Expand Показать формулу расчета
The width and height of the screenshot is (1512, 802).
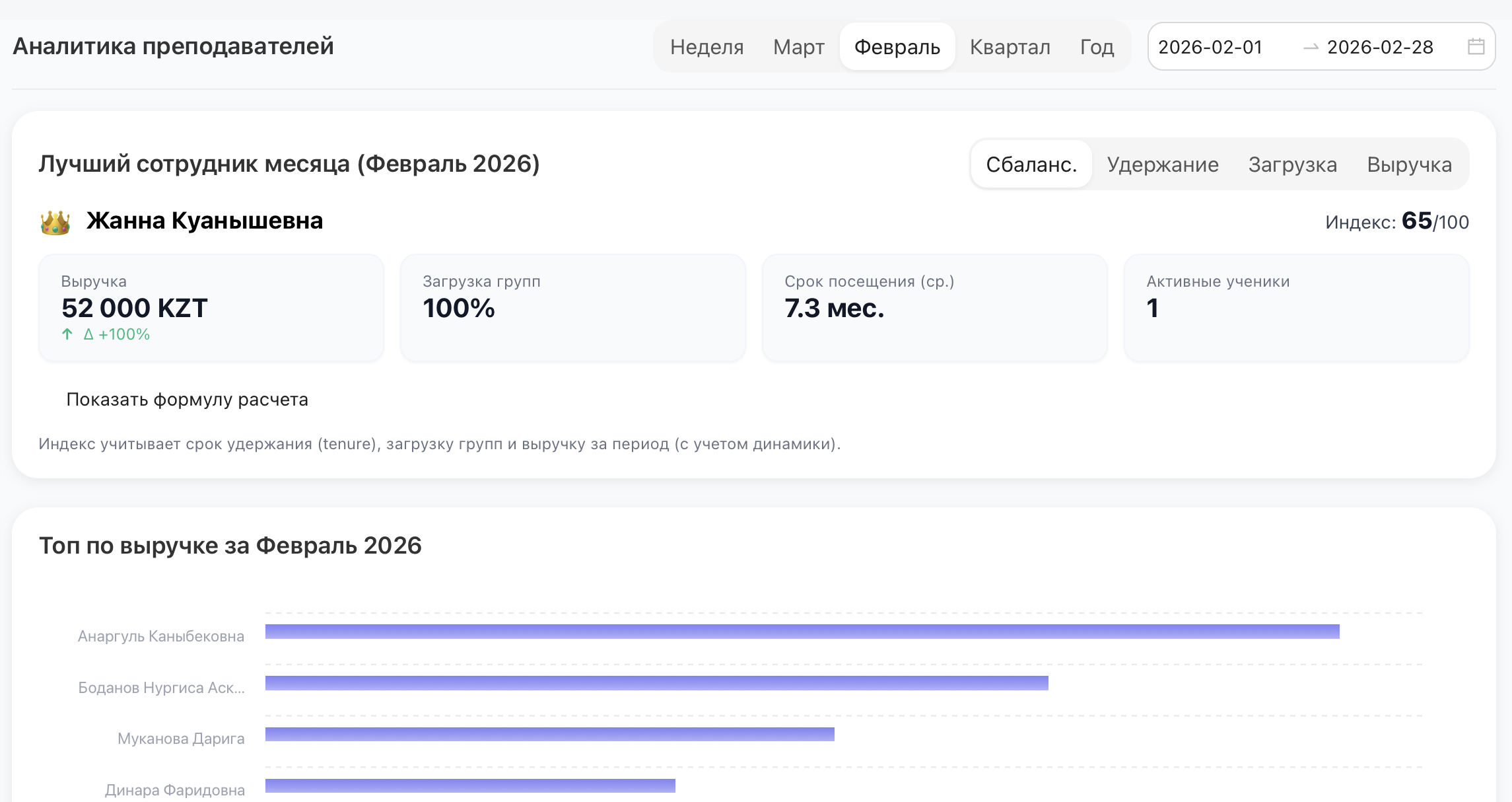(x=187, y=400)
